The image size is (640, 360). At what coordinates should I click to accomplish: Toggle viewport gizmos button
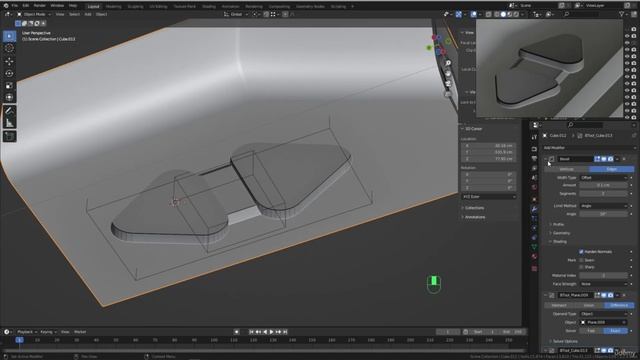459,14
